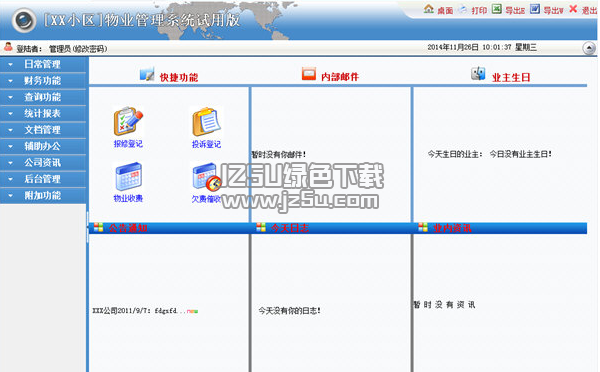Open the 报修登记 clipboard icon
This screenshot has width=600, height=372.
click(128, 121)
